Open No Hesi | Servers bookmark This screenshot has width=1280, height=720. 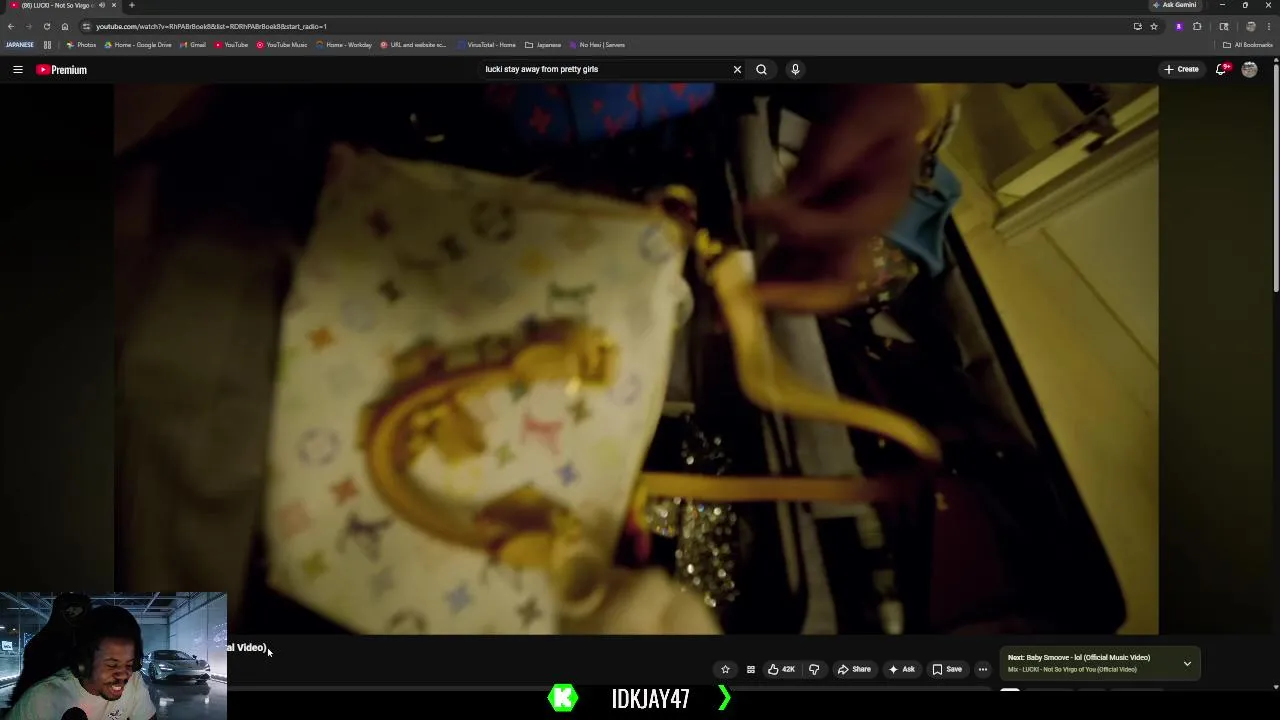tap(597, 45)
